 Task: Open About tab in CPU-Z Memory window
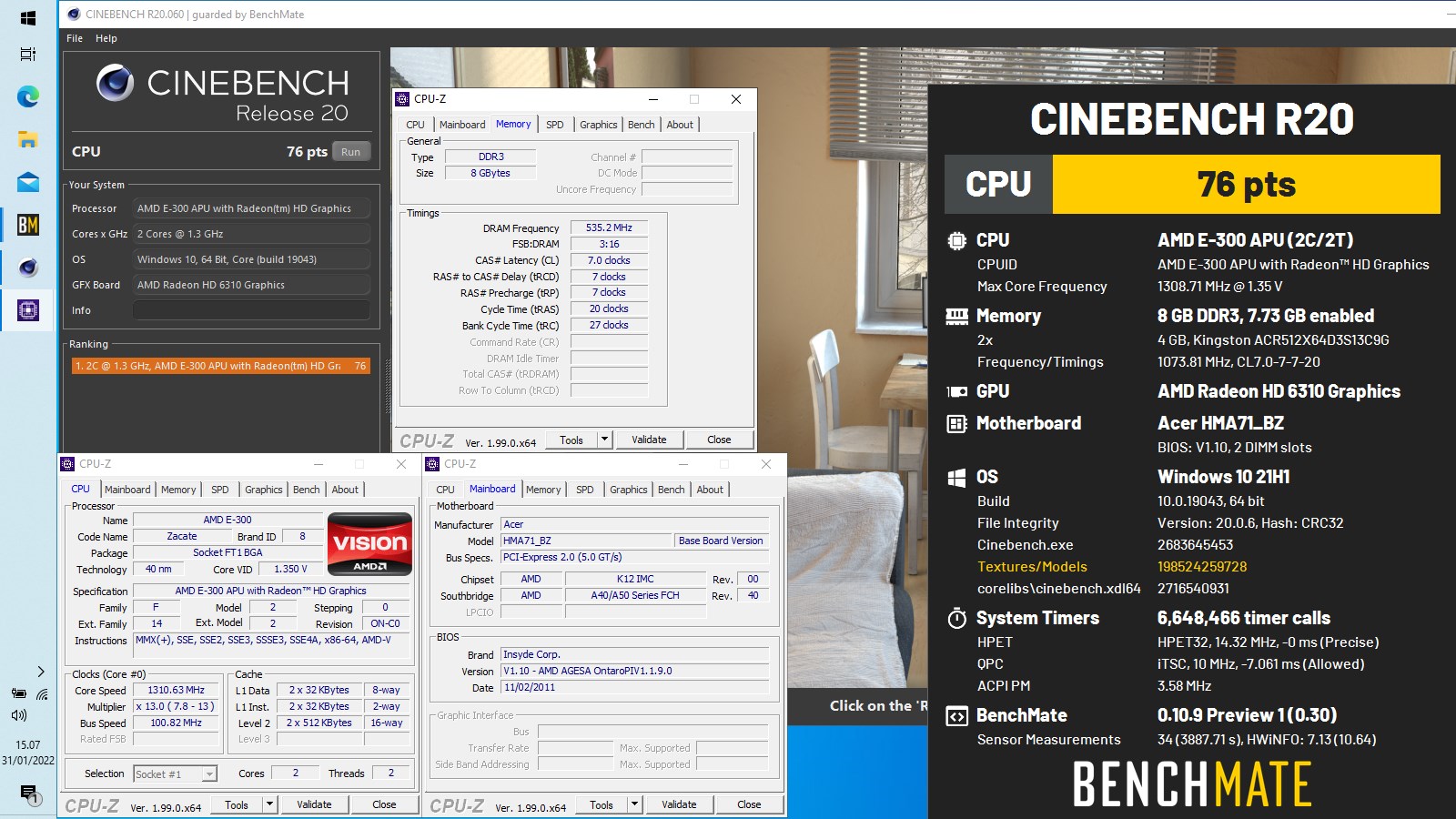pos(680,125)
